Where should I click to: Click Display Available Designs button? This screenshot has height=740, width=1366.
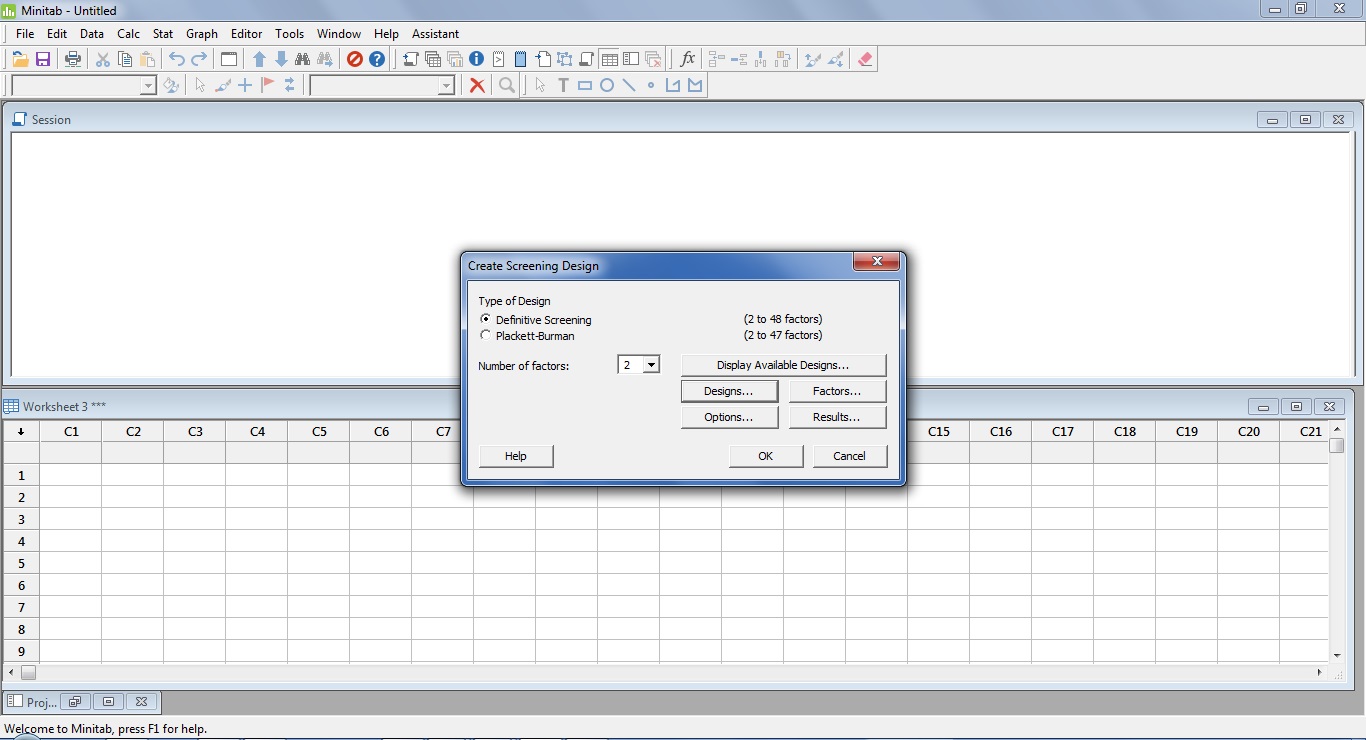point(783,364)
